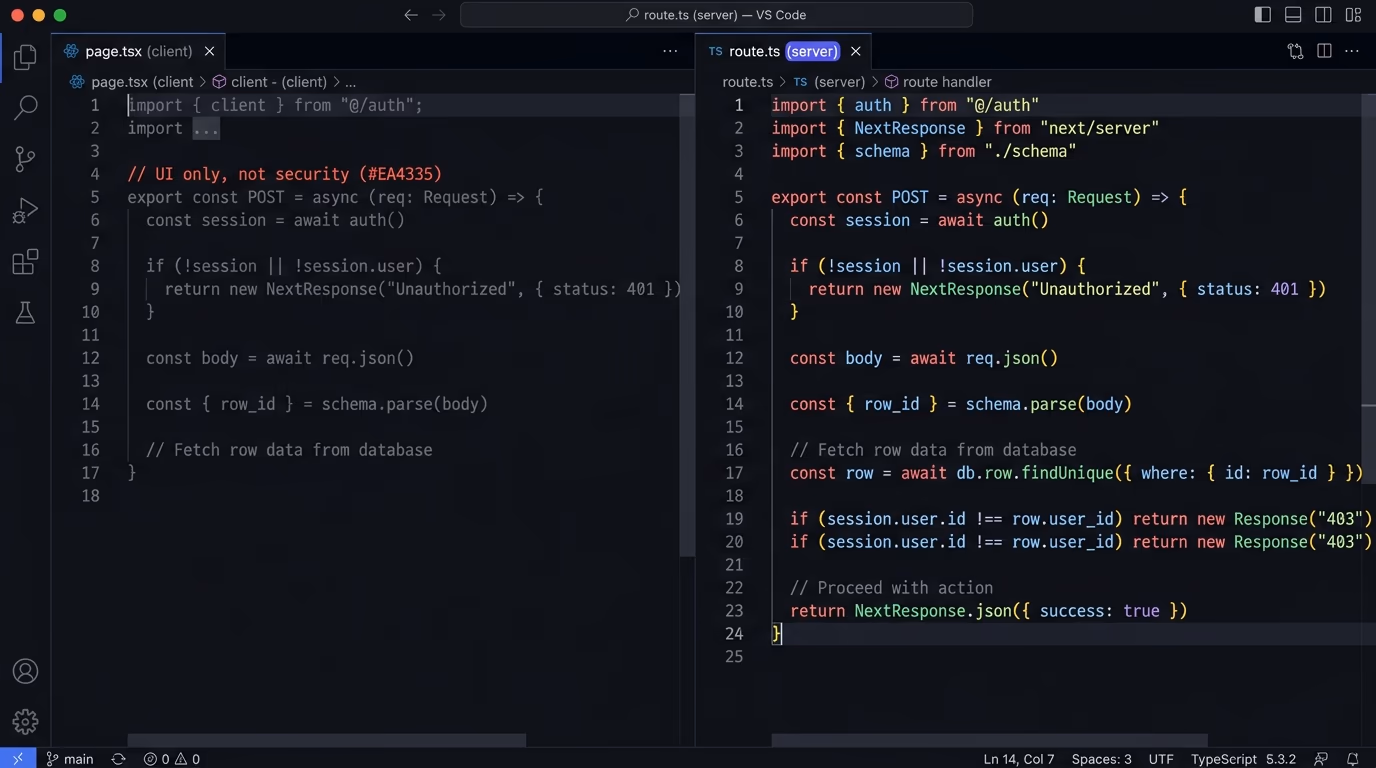Open the Search view in activity bar
Screen dimensions: 1376x768
25,107
